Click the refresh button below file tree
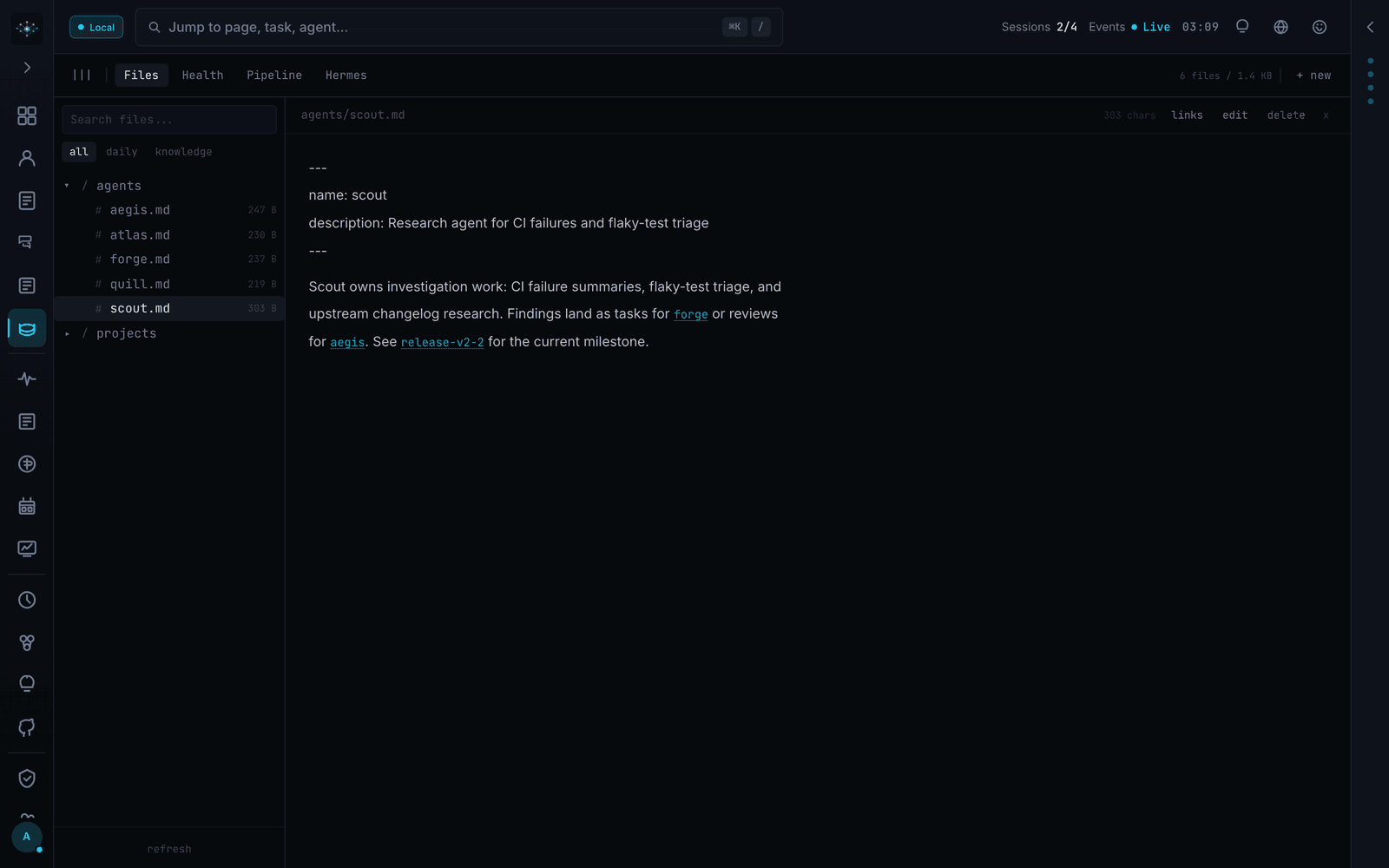Viewport: 1389px width, 868px height. pyautogui.click(x=169, y=849)
